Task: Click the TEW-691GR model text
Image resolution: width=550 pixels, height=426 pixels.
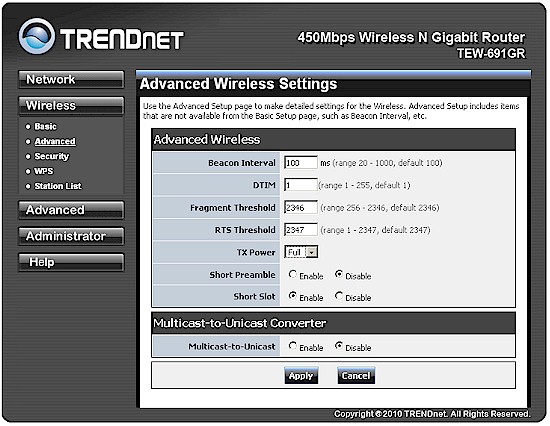Action: coord(491,54)
